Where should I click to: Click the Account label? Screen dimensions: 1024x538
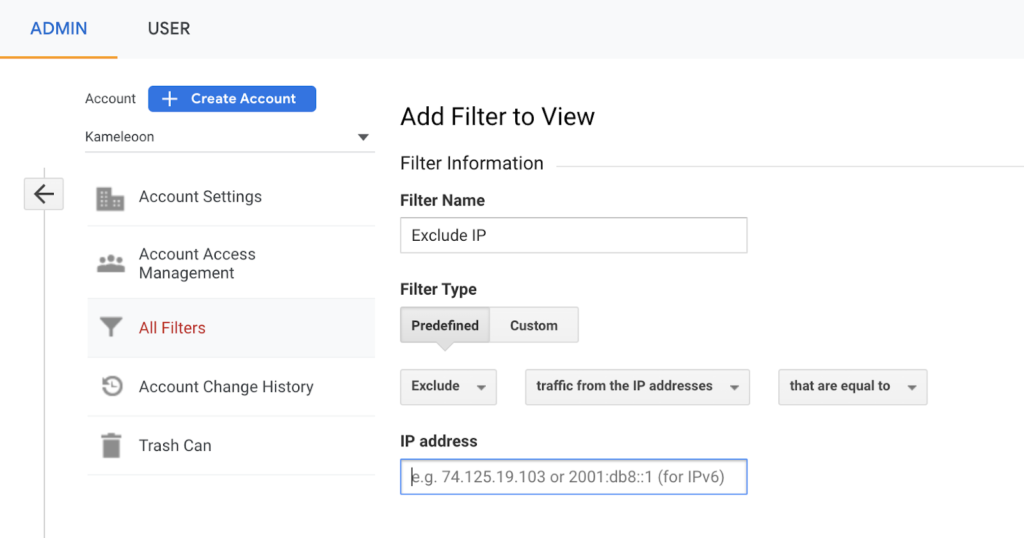click(x=110, y=99)
